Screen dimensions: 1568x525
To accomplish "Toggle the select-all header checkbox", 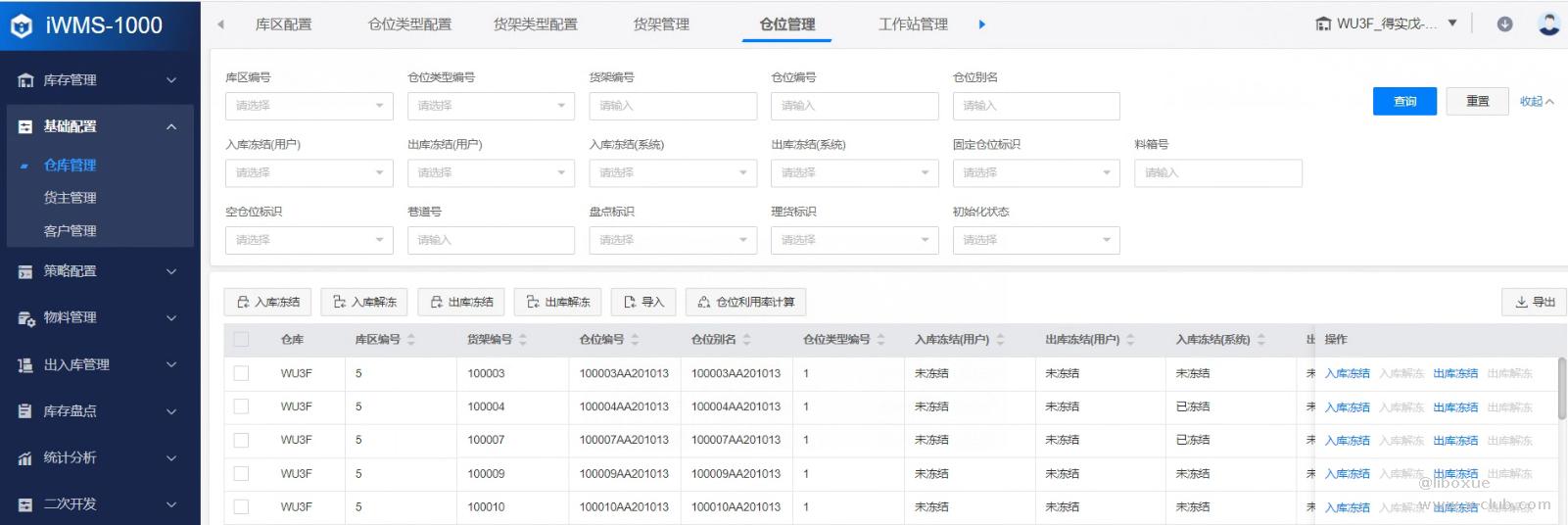I will tap(241, 340).
